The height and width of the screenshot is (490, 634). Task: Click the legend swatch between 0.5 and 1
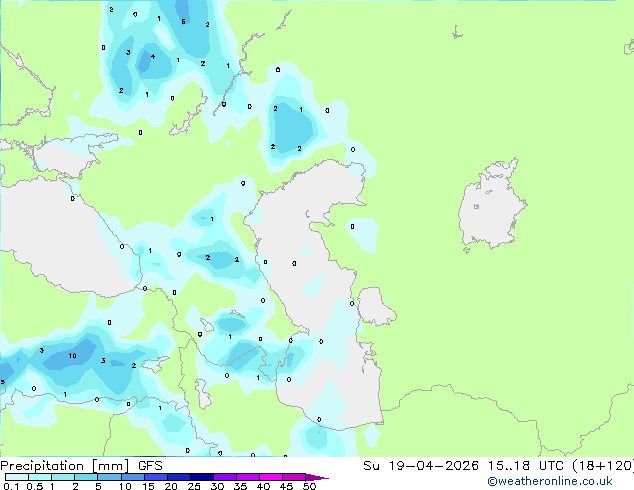pyautogui.click(x=40, y=477)
